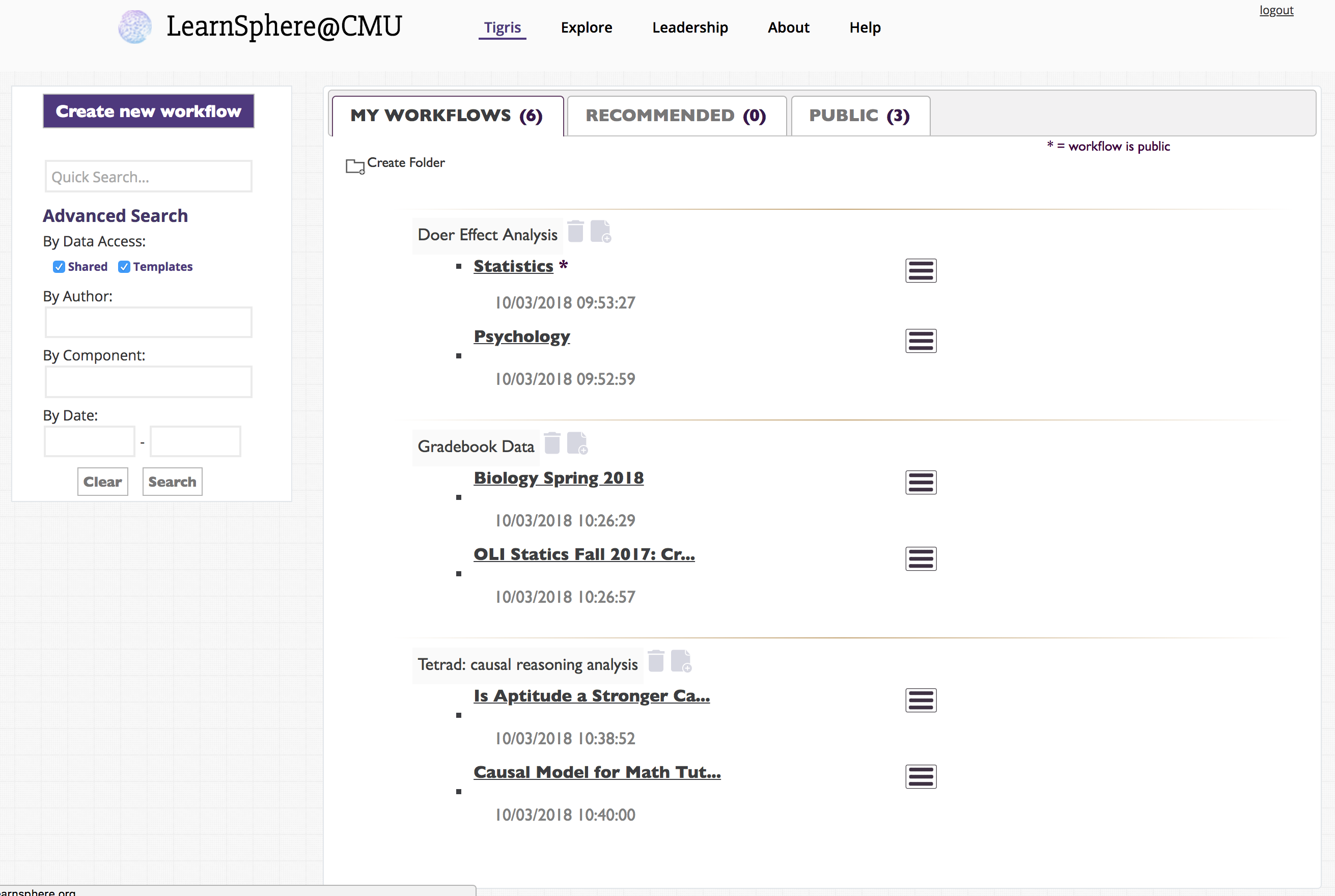Screen dimensions: 1335x896
Task: Click the LearnSphere@CMU title text
Action: [284, 26]
